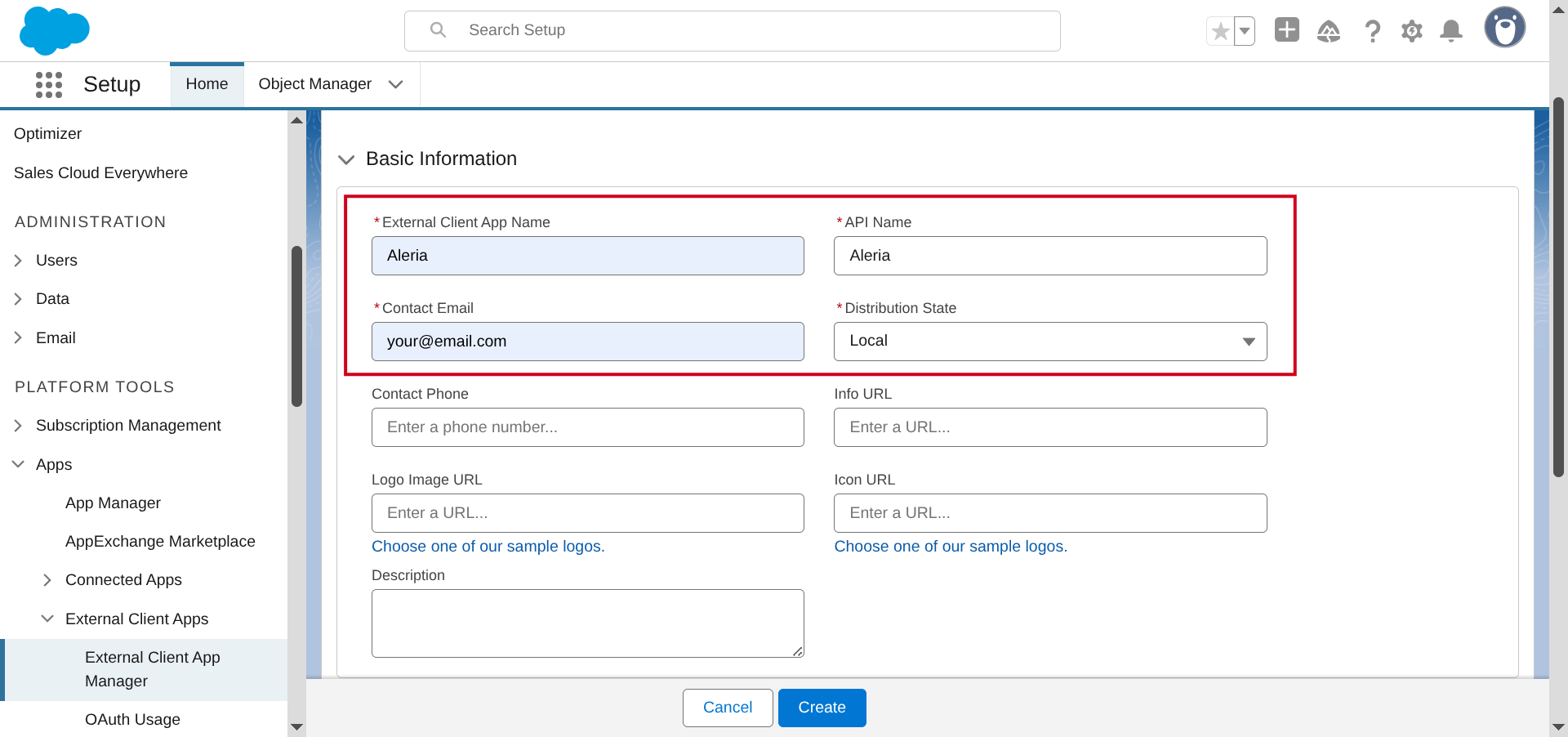Screen dimensions: 1568x737
Task: Open Sales Cloud Everywhere in sidebar
Action: point(100,173)
